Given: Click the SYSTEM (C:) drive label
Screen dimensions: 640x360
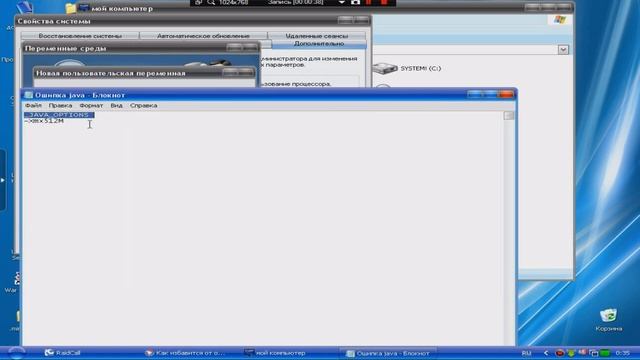Looking at the screenshot, I should pos(420,69).
